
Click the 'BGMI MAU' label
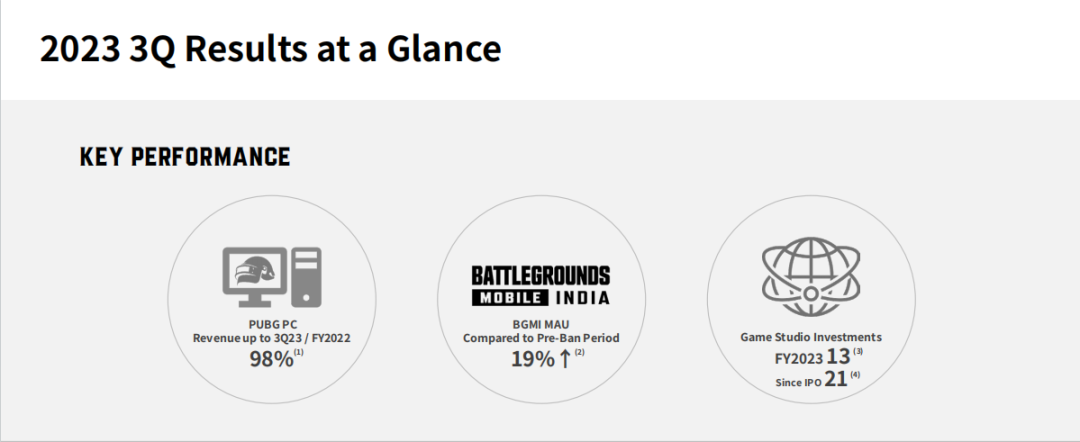coord(540,324)
